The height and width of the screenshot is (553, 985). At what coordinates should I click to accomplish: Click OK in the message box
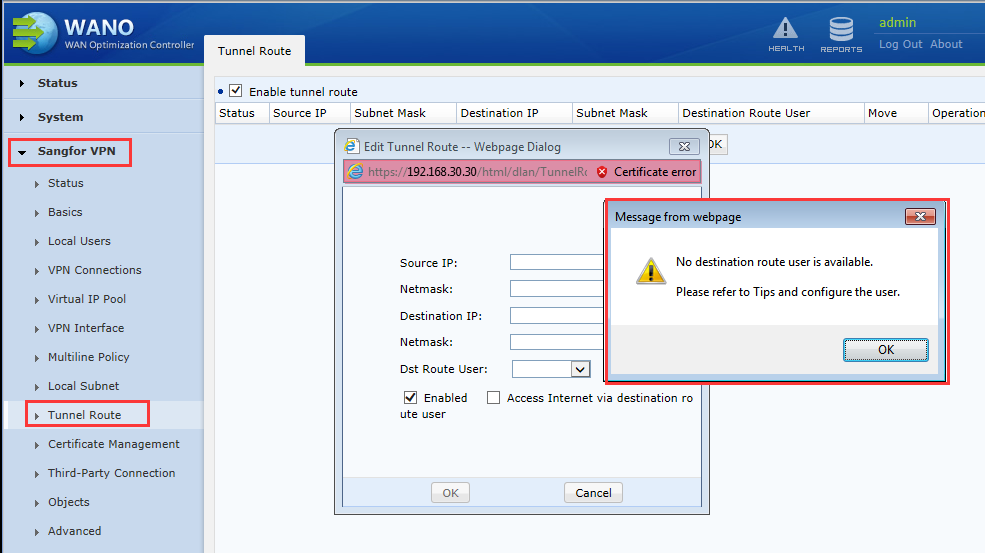tap(886, 349)
